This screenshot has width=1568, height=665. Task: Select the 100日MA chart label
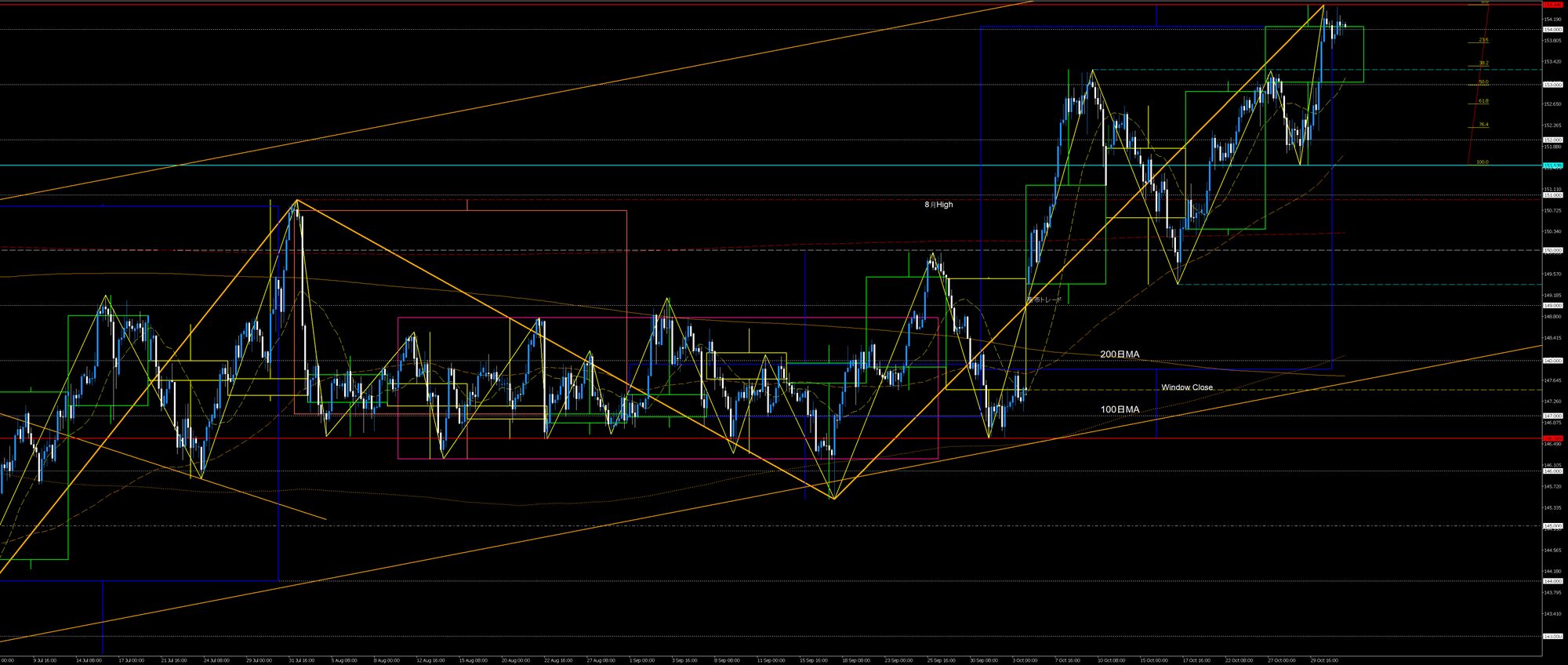pyautogui.click(x=1120, y=409)
